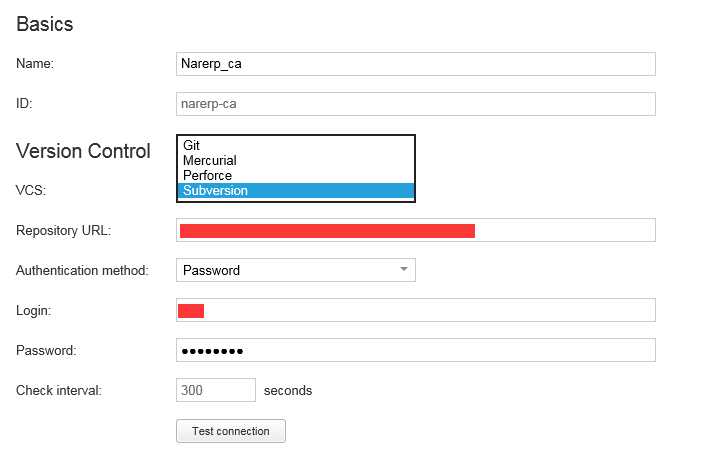Click the 'seconds' unit text

[x=288, y=390]
